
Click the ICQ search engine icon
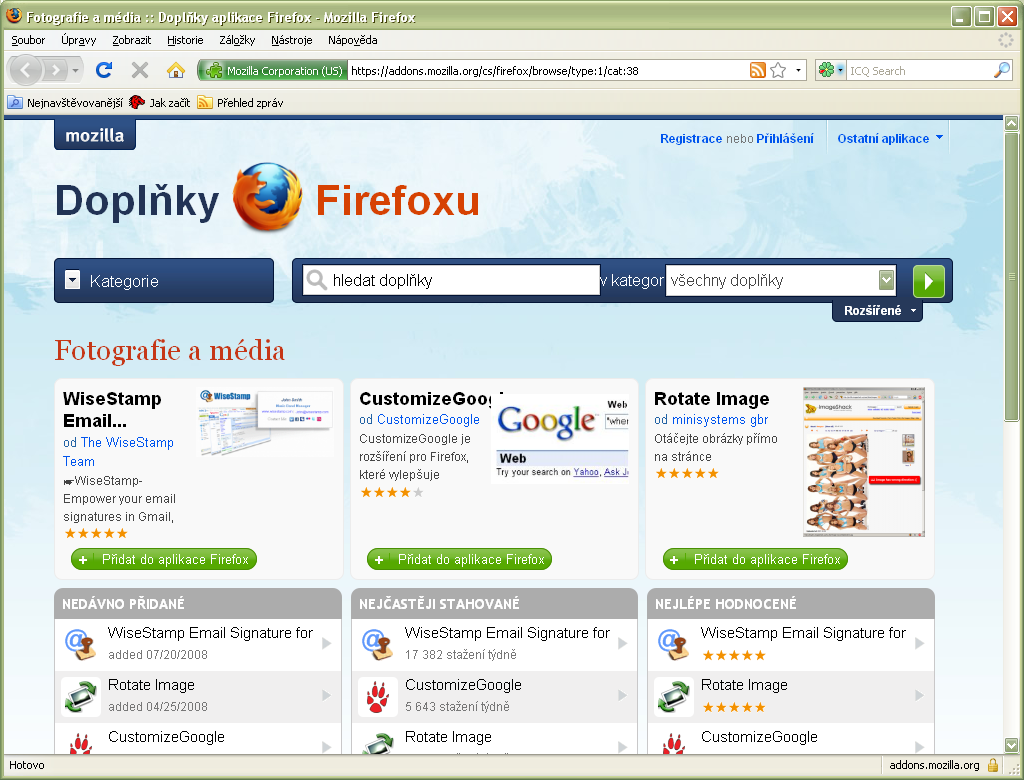pyautogui.click(x=827, y=70)
